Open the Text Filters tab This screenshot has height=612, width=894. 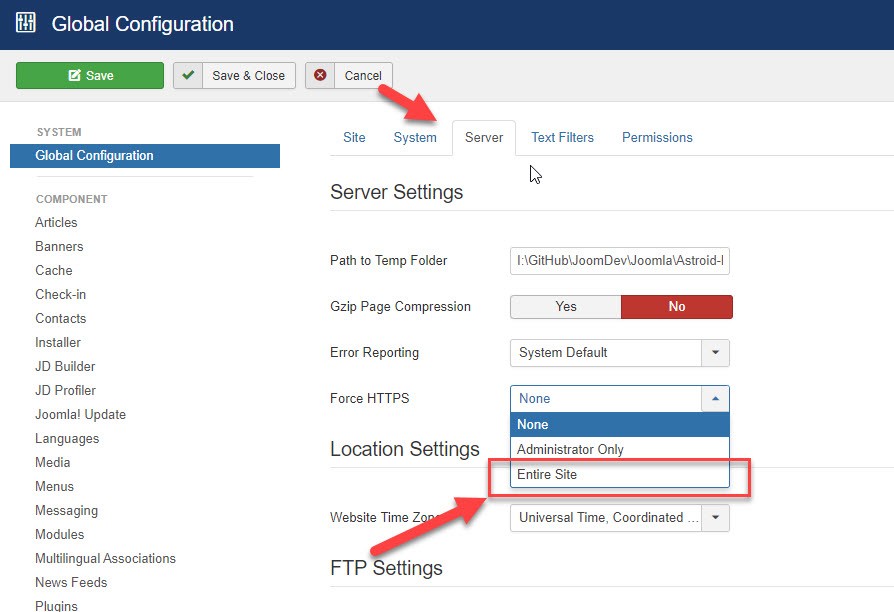563,137
